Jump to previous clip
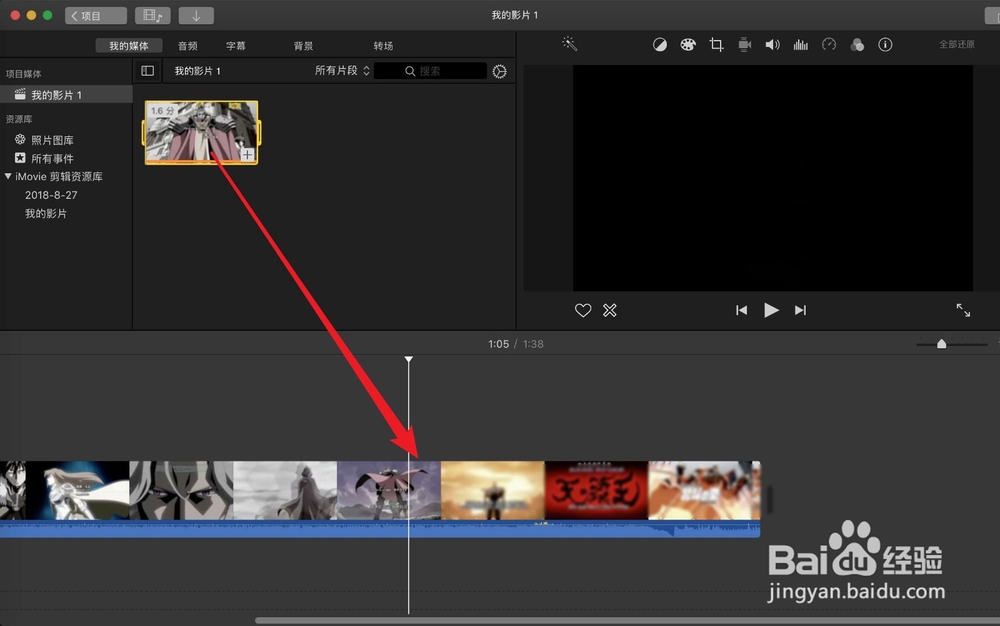The height and width of the screenshot is (626, 1000). point(741,310)
